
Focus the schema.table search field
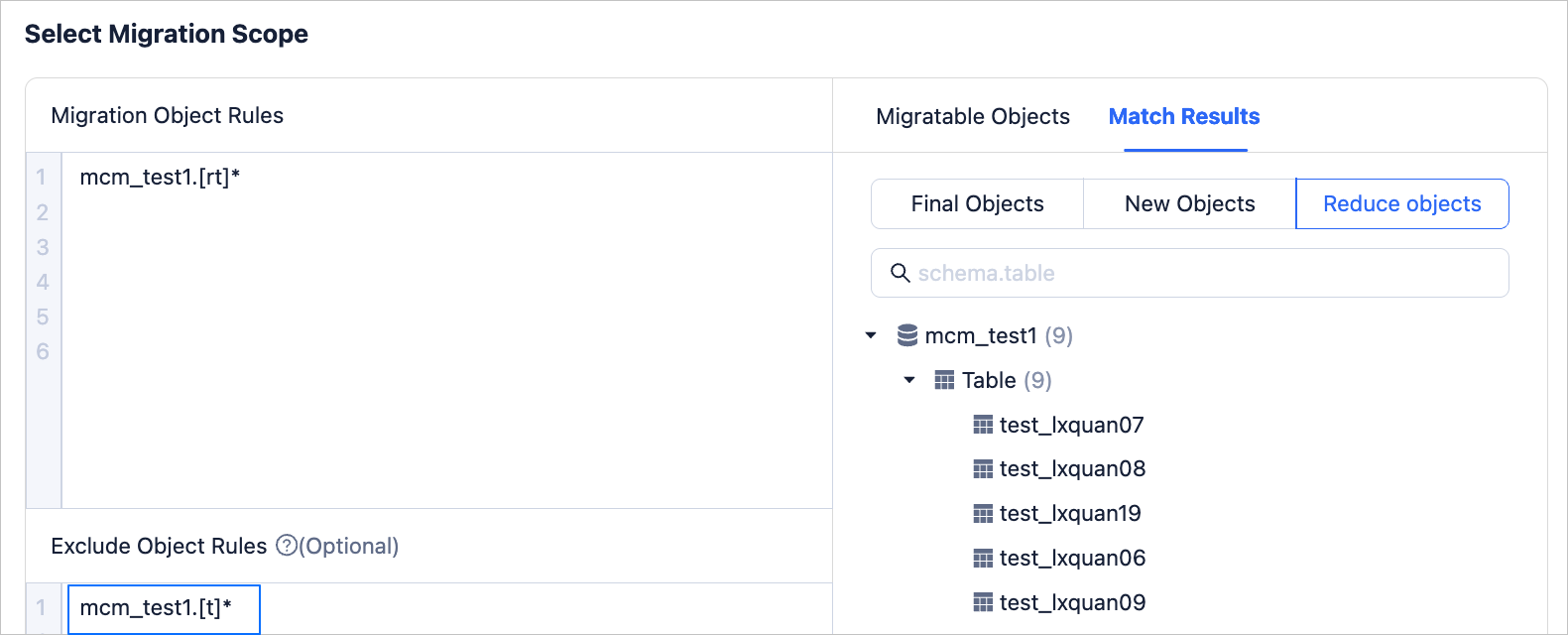1200,273
